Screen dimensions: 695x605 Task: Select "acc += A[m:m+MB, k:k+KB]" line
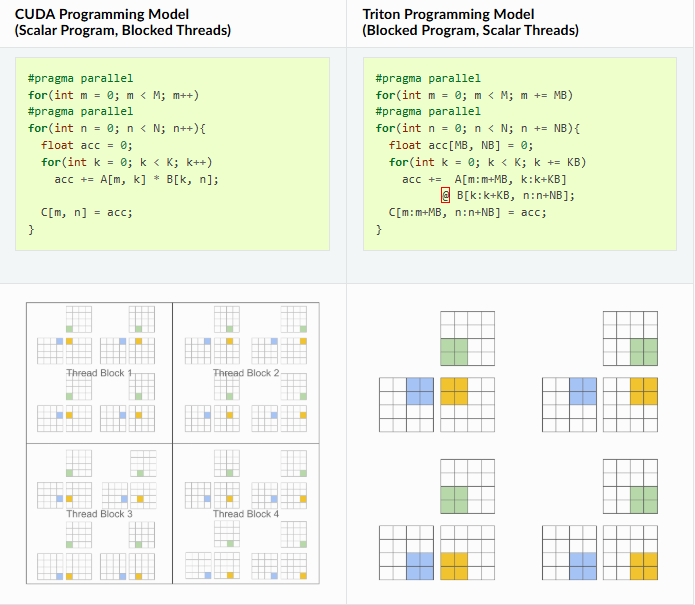[484, 180]
